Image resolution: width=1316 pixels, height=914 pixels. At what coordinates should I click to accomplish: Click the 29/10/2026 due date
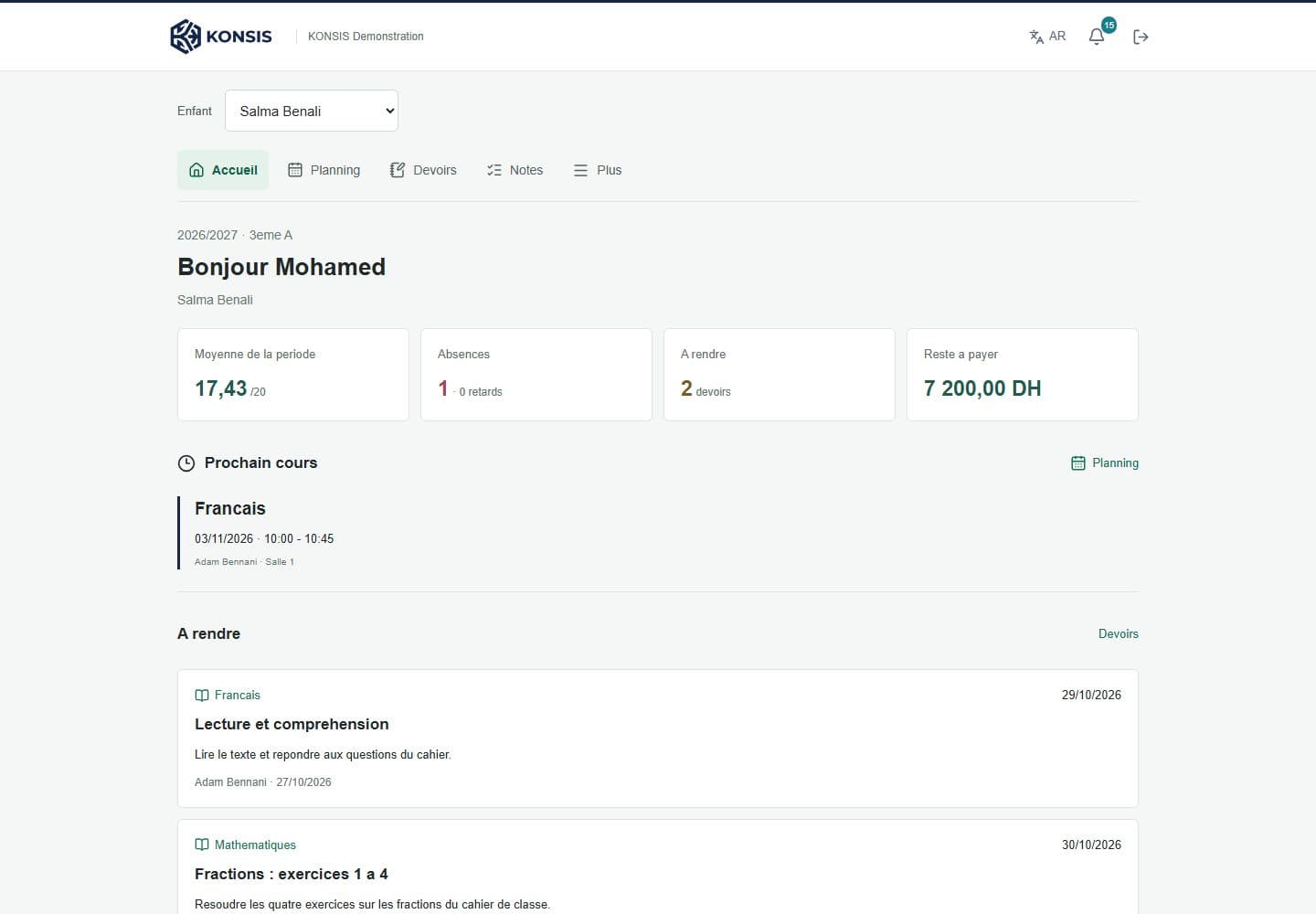tap(1091, 695)
